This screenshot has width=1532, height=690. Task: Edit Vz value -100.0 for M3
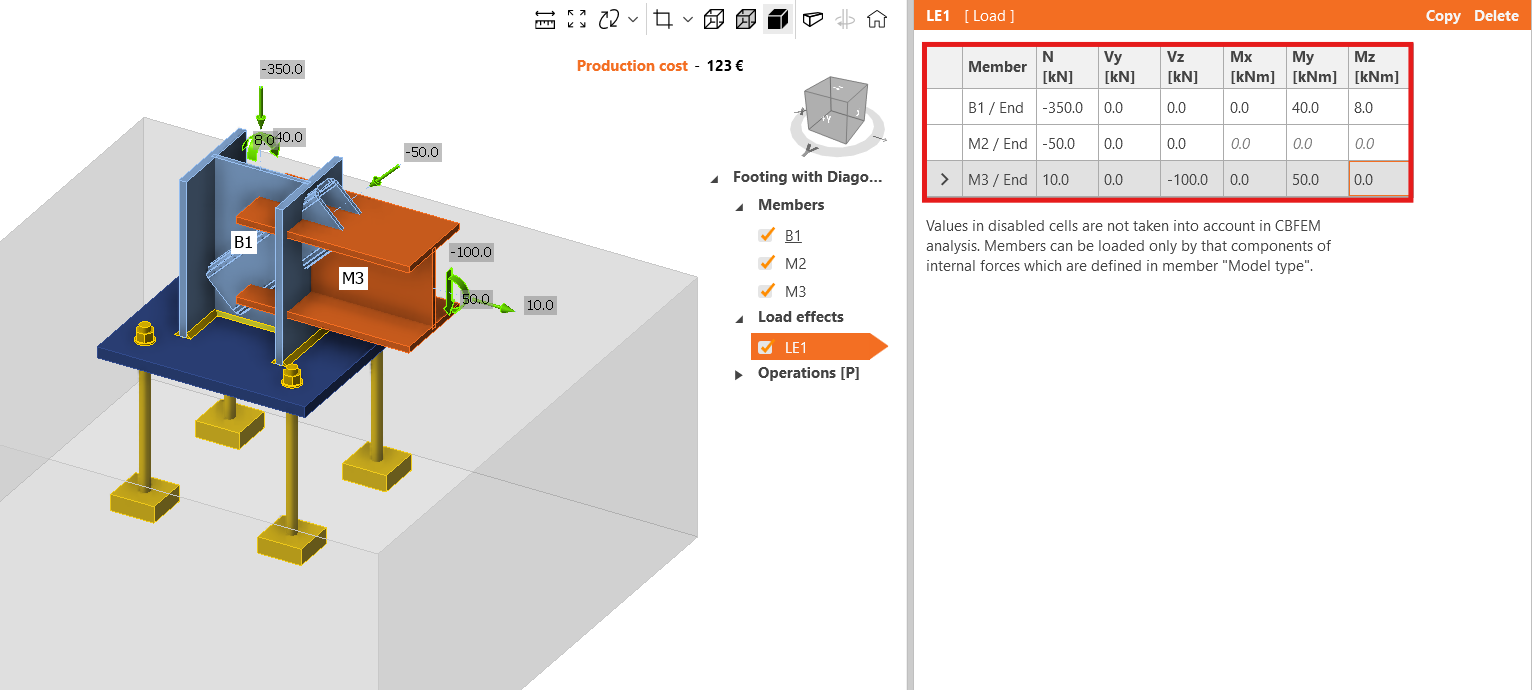pos(1192,180)
